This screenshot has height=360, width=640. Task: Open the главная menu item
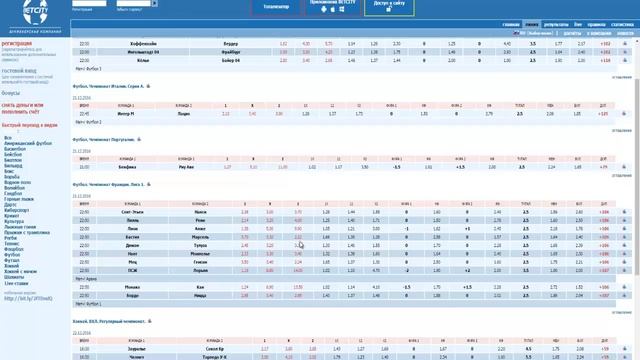511,24
